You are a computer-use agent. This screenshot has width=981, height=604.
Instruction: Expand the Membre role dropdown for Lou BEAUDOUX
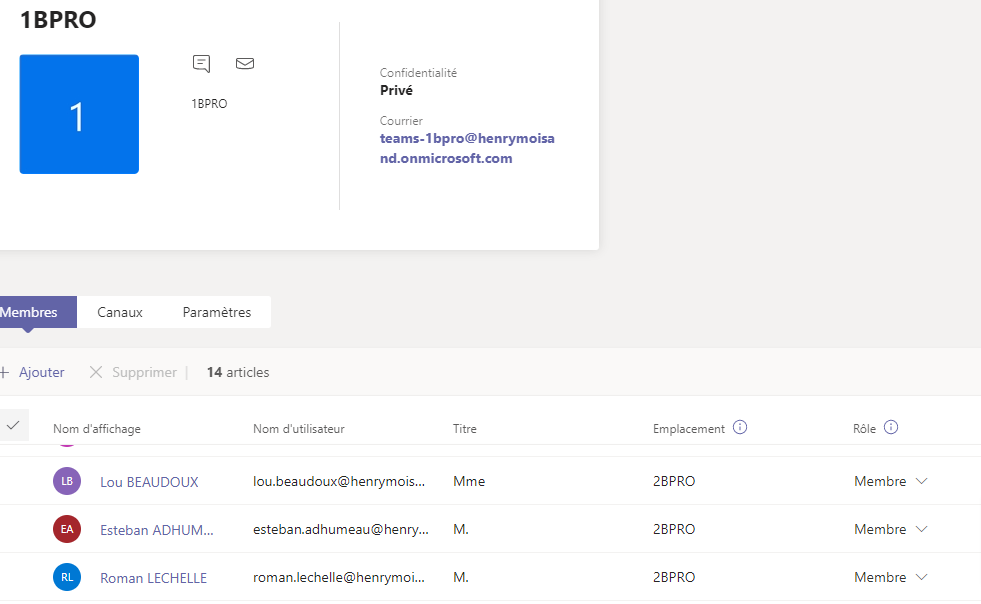coord(891,481)
